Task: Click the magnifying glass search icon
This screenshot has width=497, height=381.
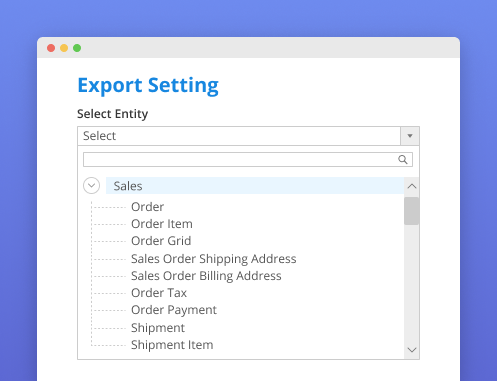Action: pos(403,160)
